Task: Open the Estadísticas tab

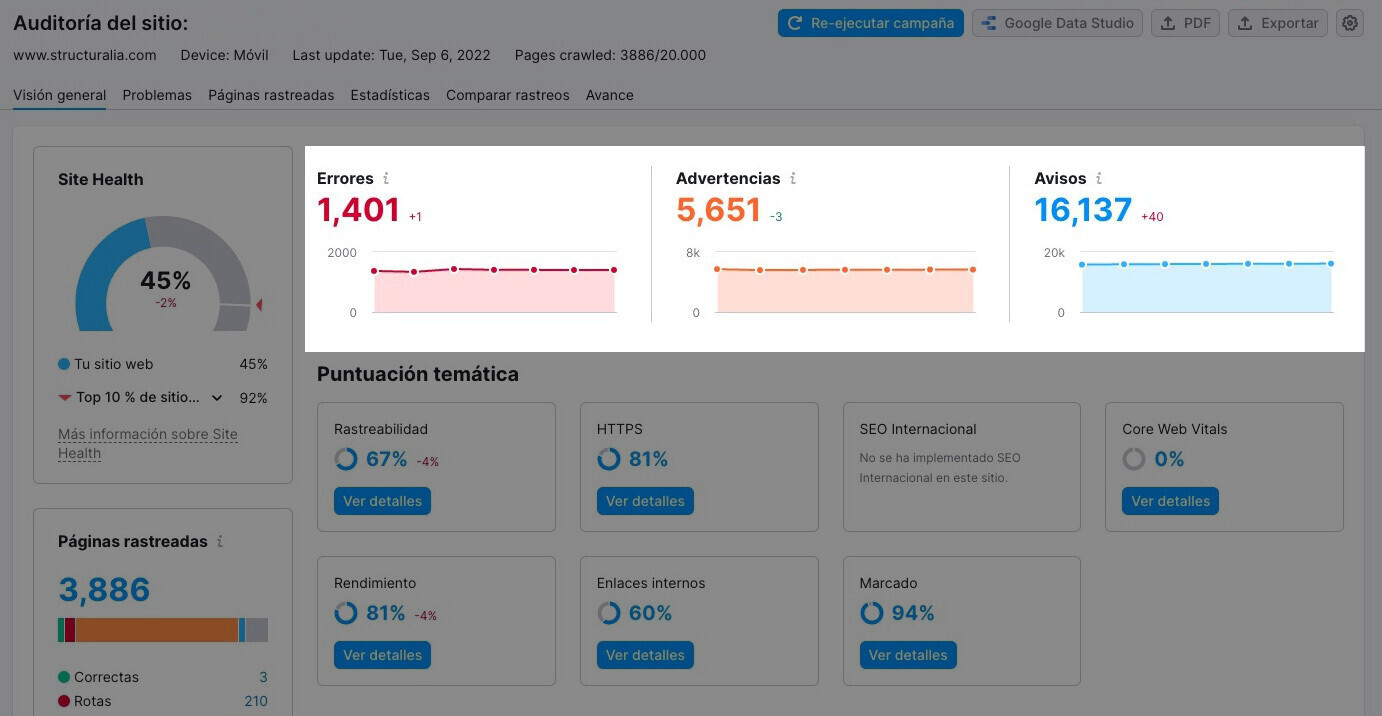Action: (390, 95)
